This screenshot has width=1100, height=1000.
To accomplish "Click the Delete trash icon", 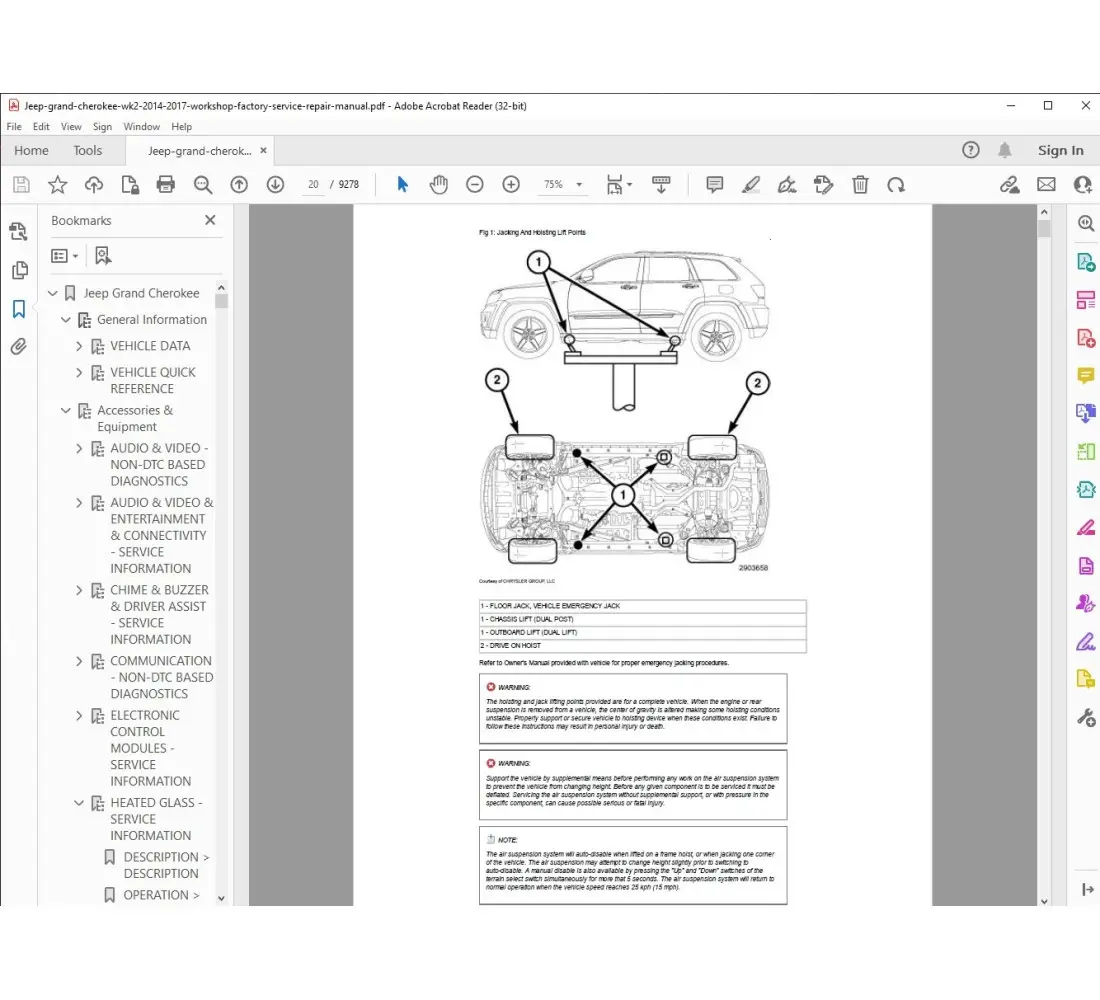I will pyautogui.click(x=860, y=184).
